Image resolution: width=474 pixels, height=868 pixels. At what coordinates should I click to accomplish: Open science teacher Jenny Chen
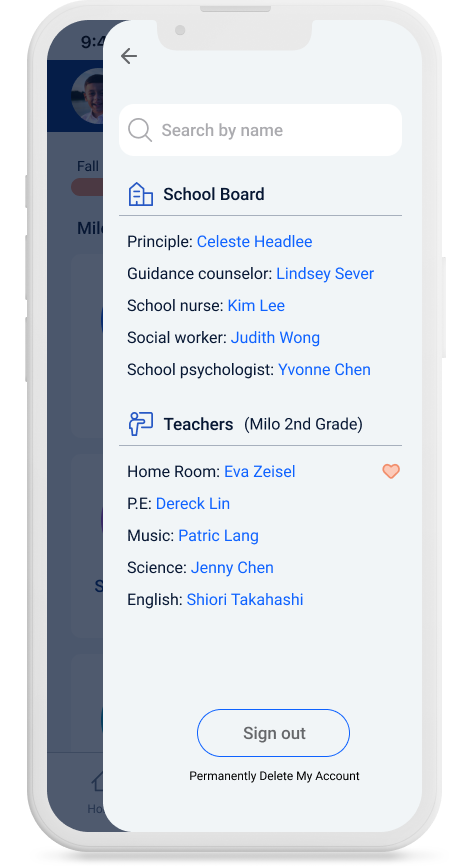(232, 568)
